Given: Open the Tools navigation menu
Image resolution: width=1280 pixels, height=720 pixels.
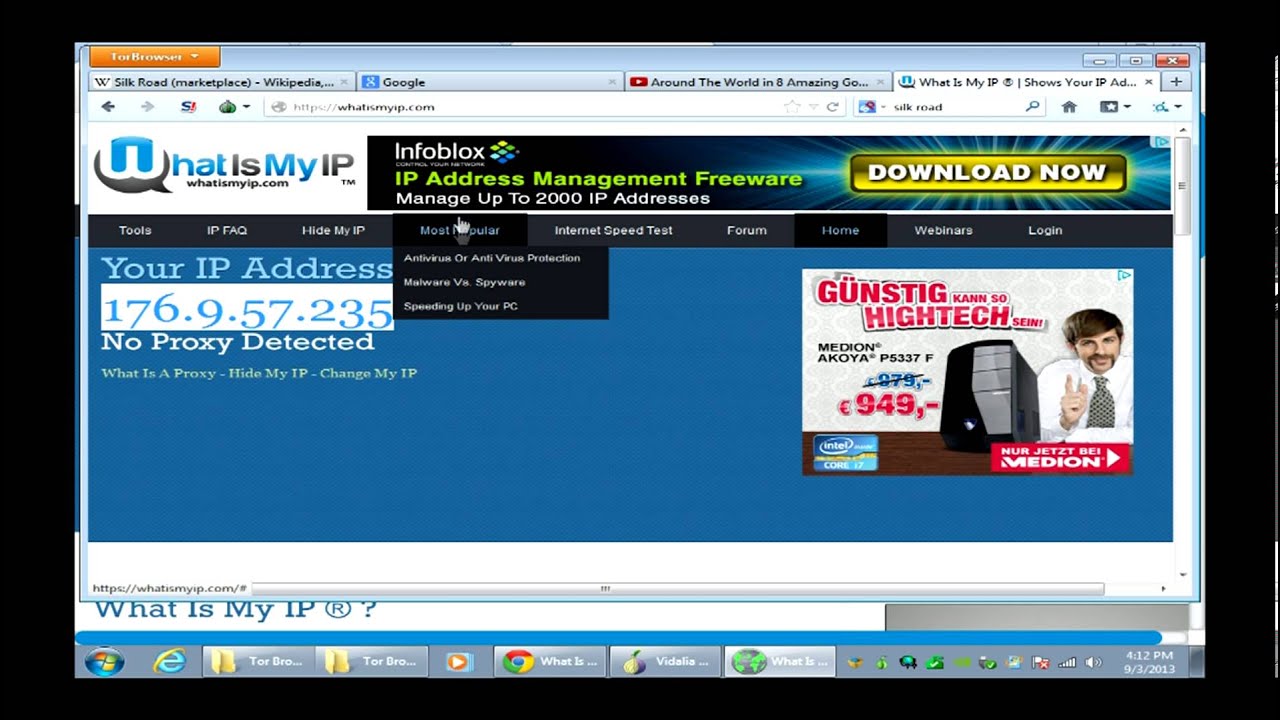Looking at the screenshot, I should click(x=135, y=230).
